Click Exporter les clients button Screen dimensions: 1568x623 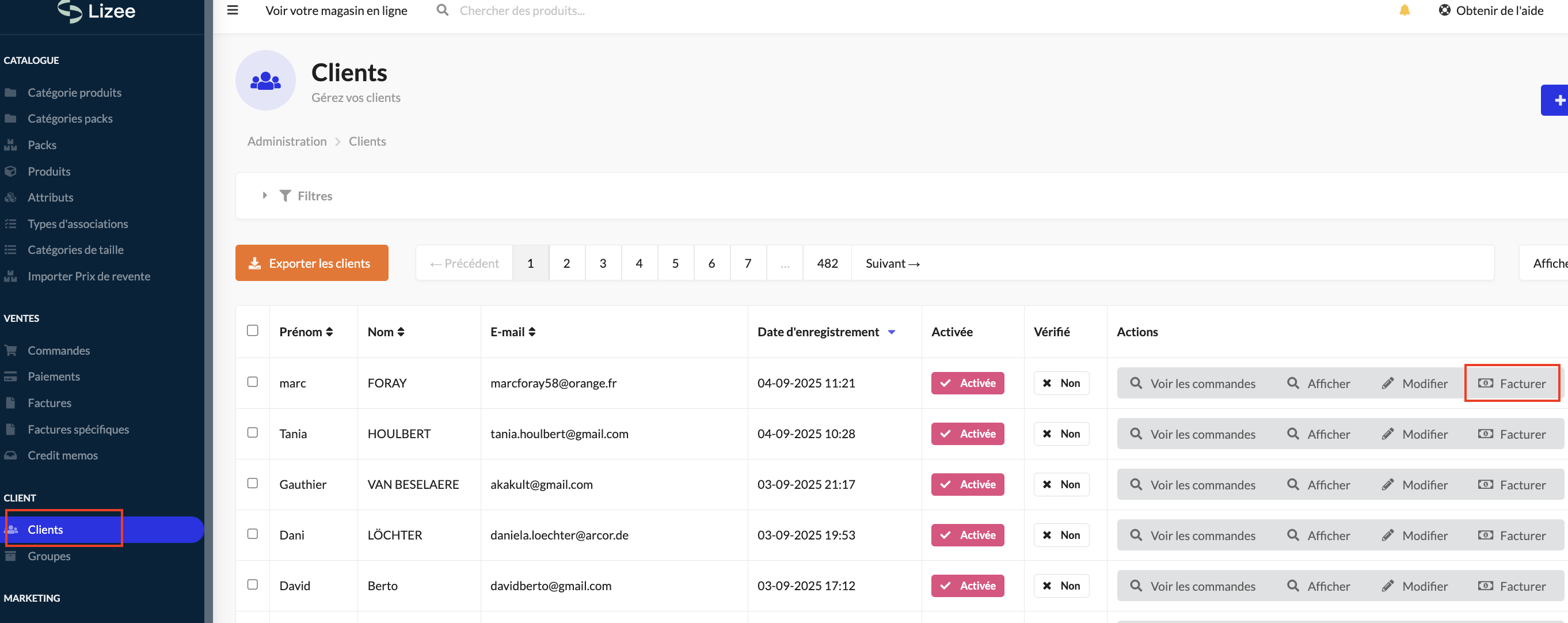[x=311, y=263]
